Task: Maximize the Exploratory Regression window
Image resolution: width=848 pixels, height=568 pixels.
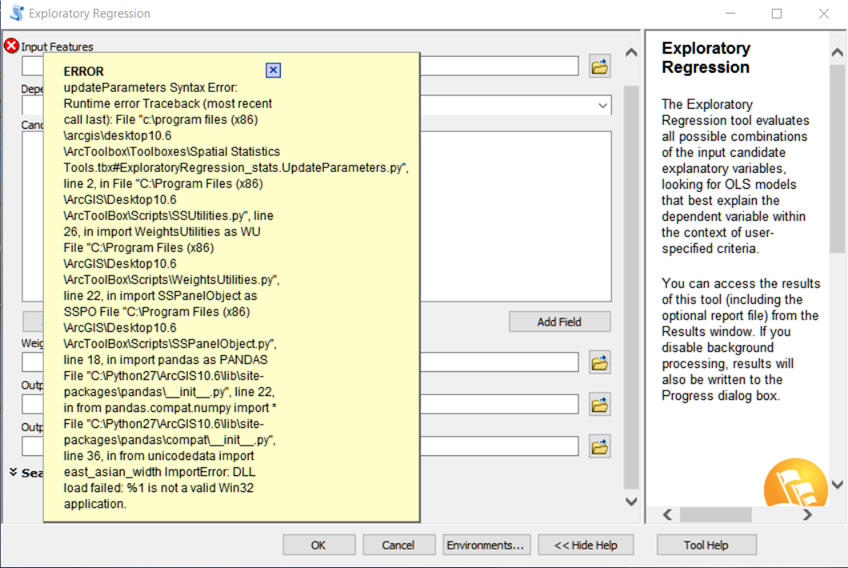Action: click(777, 14)
